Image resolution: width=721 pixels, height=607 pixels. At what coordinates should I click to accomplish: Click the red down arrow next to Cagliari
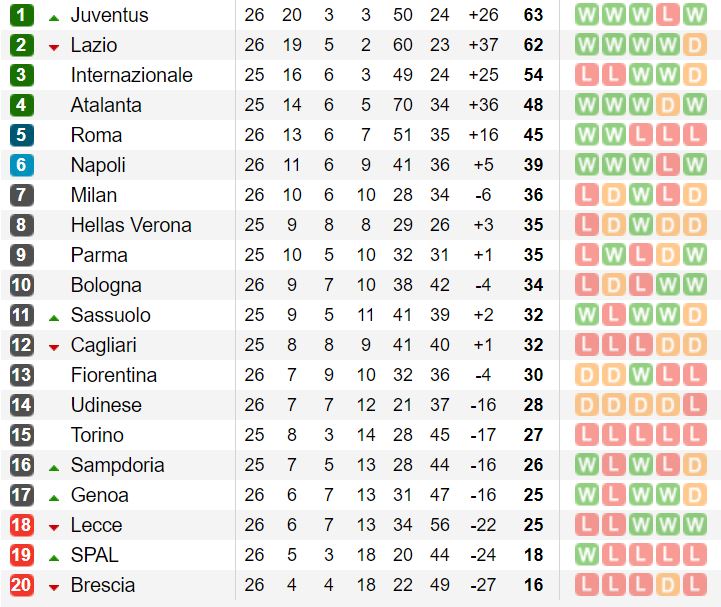54,348
